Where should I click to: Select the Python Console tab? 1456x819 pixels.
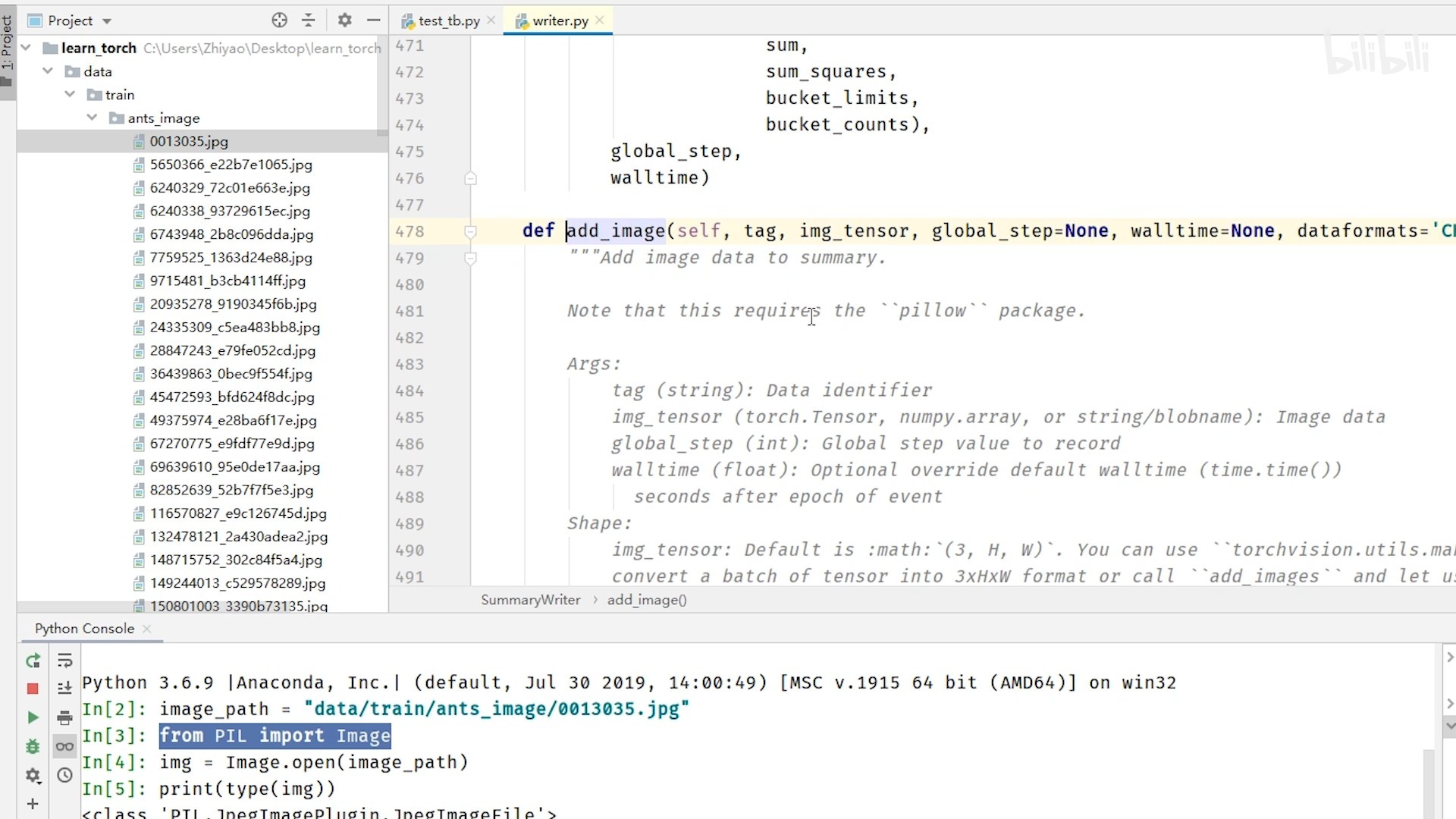(x=84, y=629)
